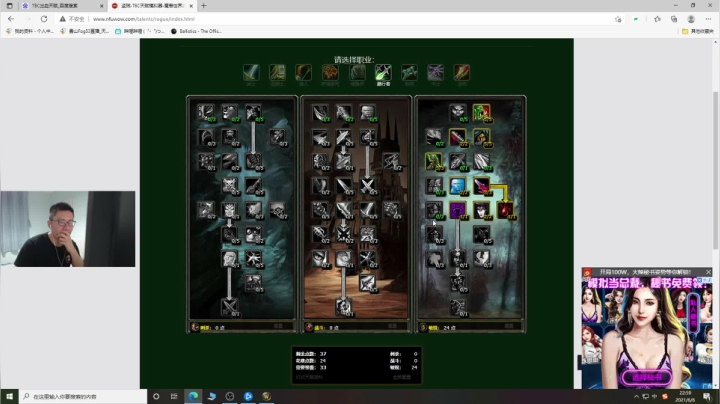
Task: Click Seal Fate talent icon
Action: point(229,235)
